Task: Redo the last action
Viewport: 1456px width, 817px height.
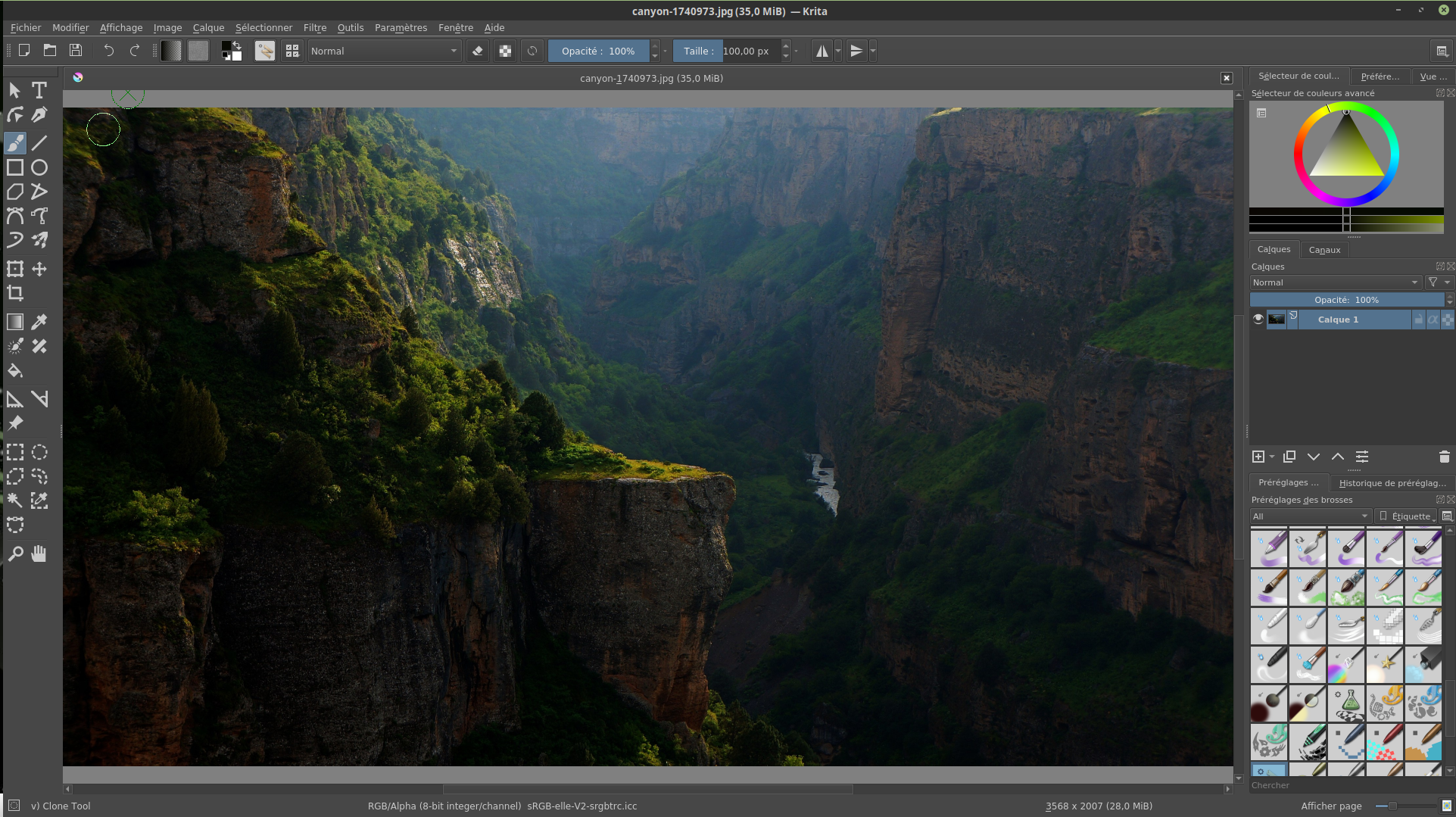Action: point(135,51)
